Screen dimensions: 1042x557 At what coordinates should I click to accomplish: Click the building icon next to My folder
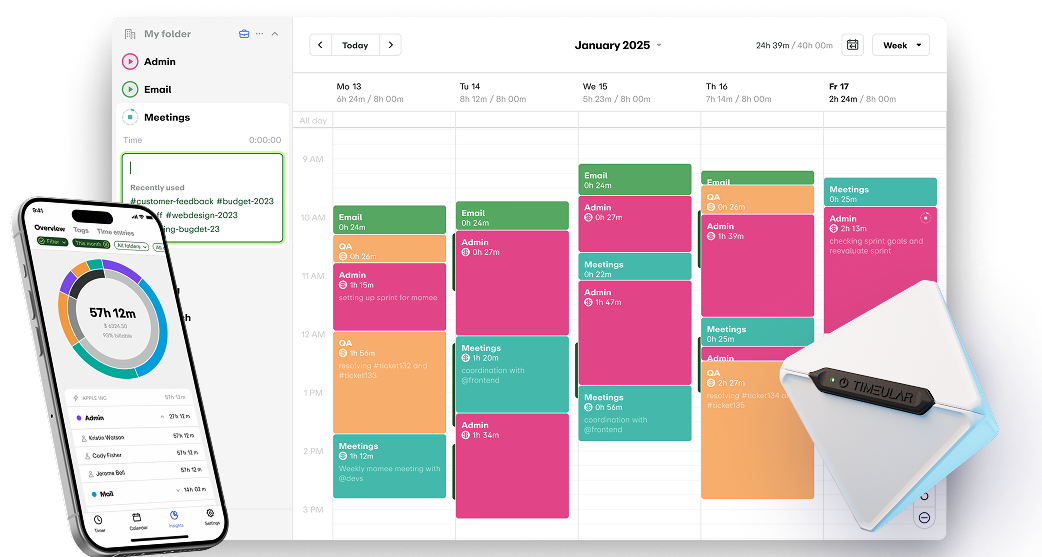[x=130, y=34]
